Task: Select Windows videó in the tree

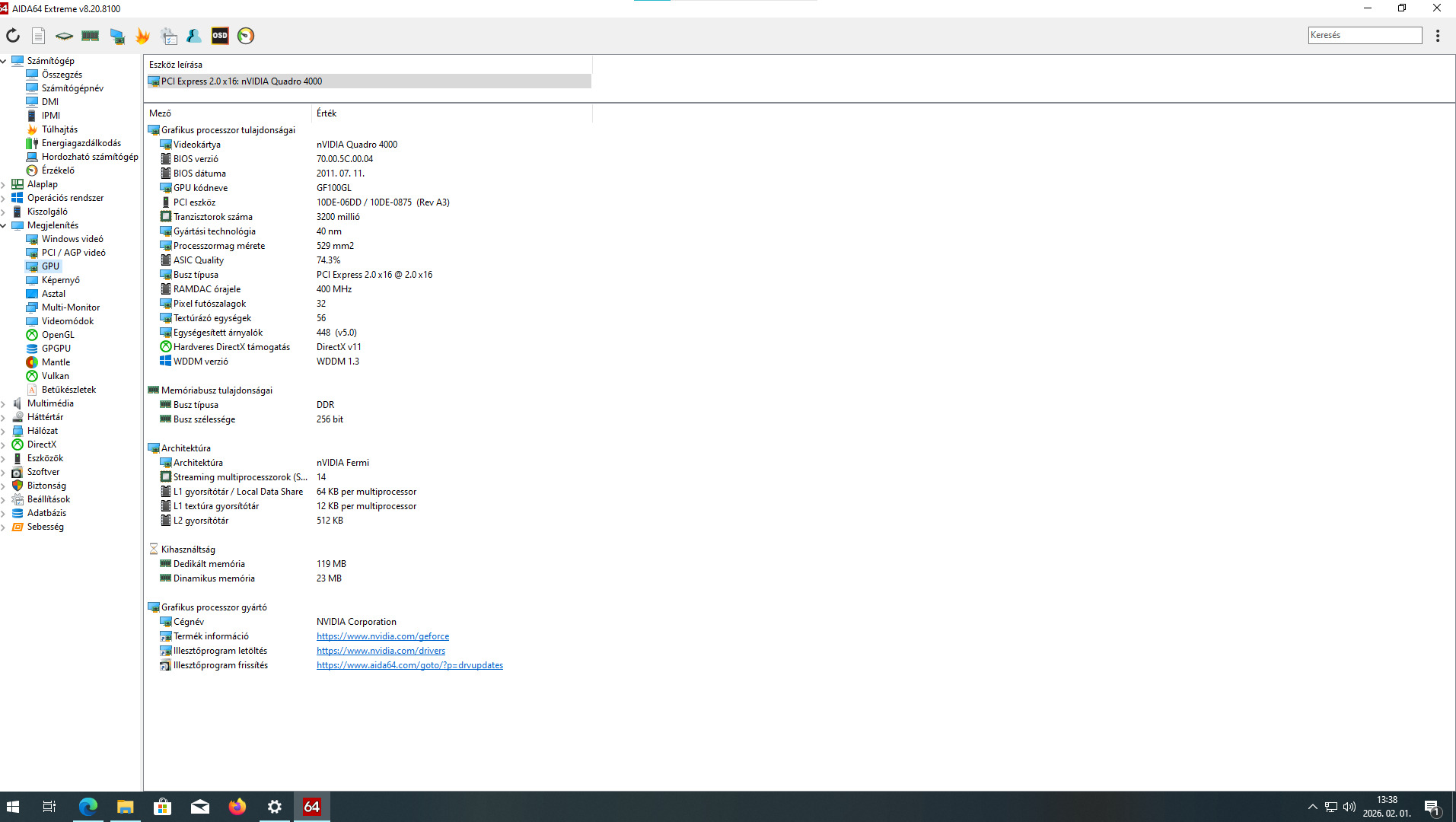Action: (x=72, y=239)
